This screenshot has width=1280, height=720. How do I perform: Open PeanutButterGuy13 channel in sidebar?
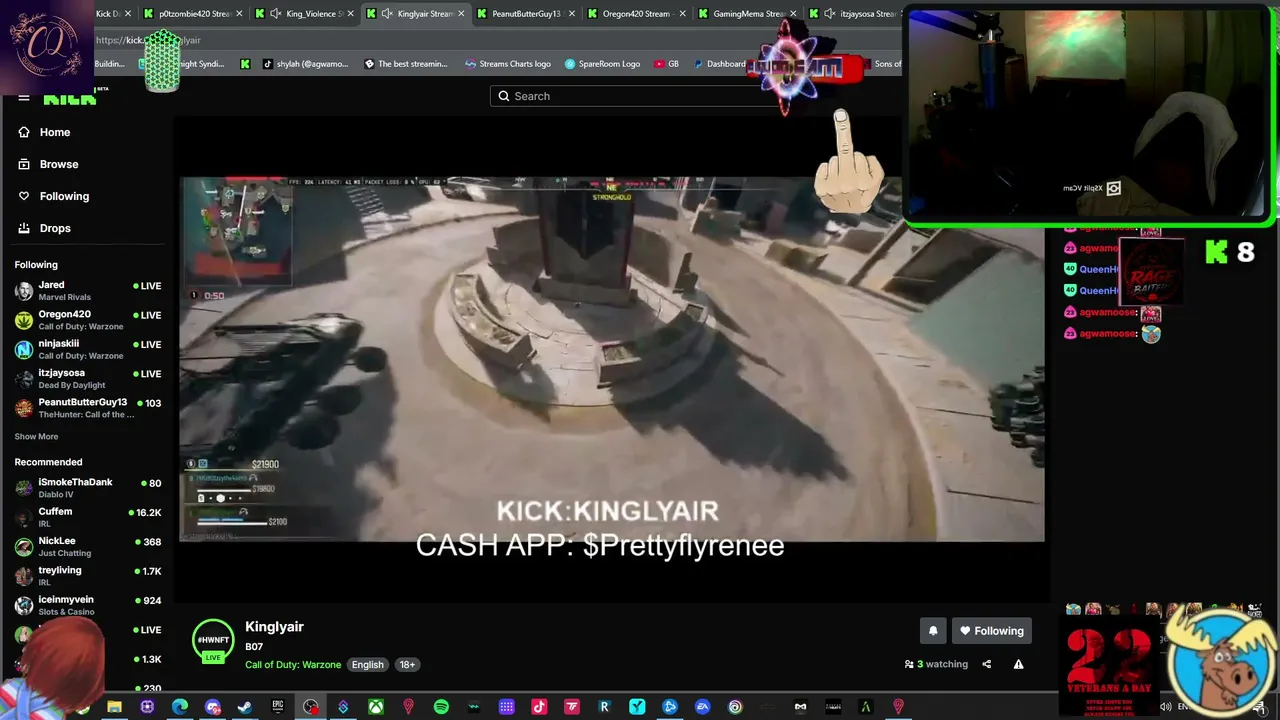pyautogui.click(x=88, y=408)
